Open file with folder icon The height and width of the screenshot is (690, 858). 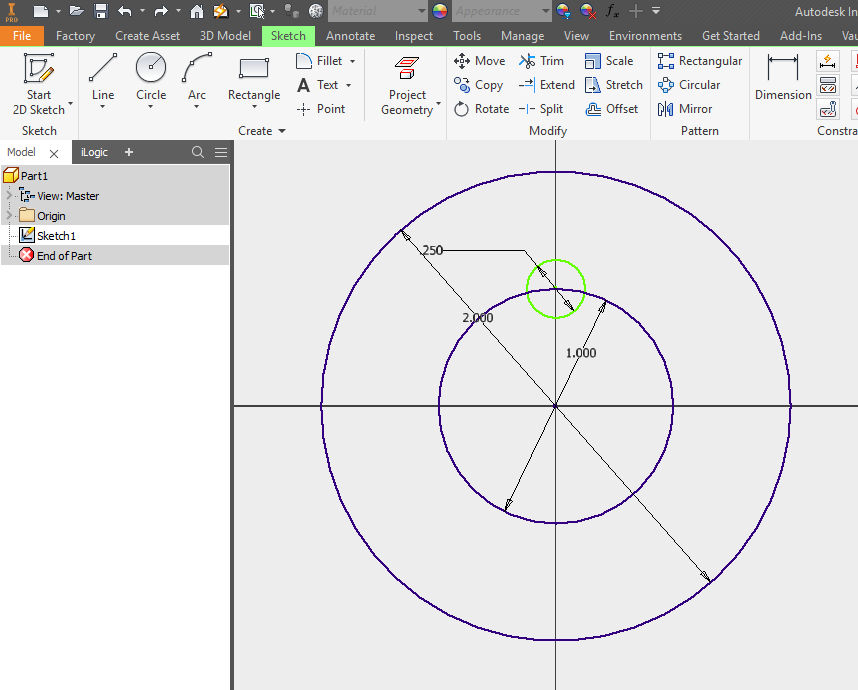[x=76, y=11]
